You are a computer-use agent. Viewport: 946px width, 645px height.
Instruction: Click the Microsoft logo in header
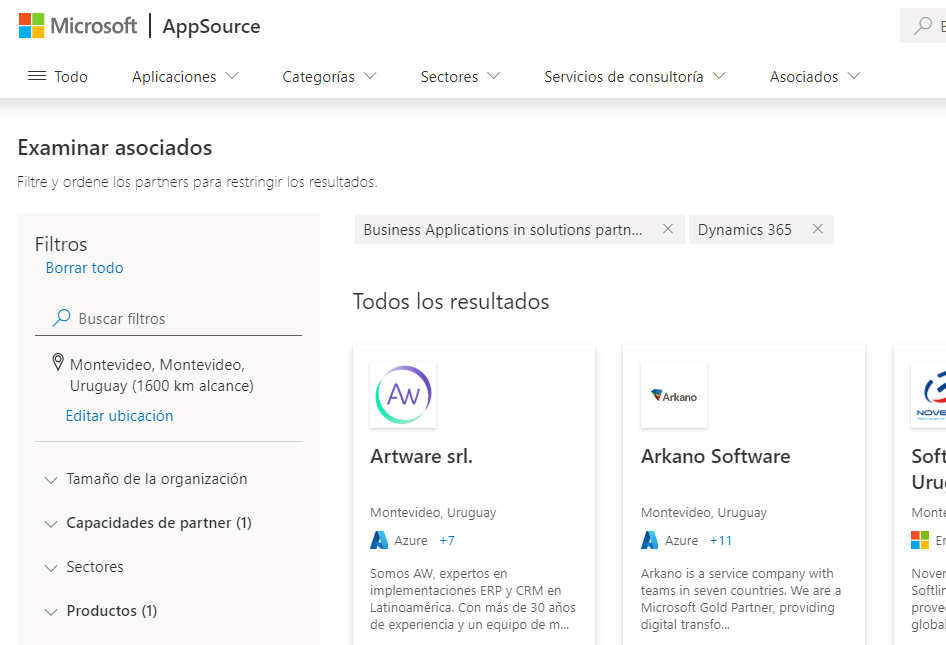[78, 26]
